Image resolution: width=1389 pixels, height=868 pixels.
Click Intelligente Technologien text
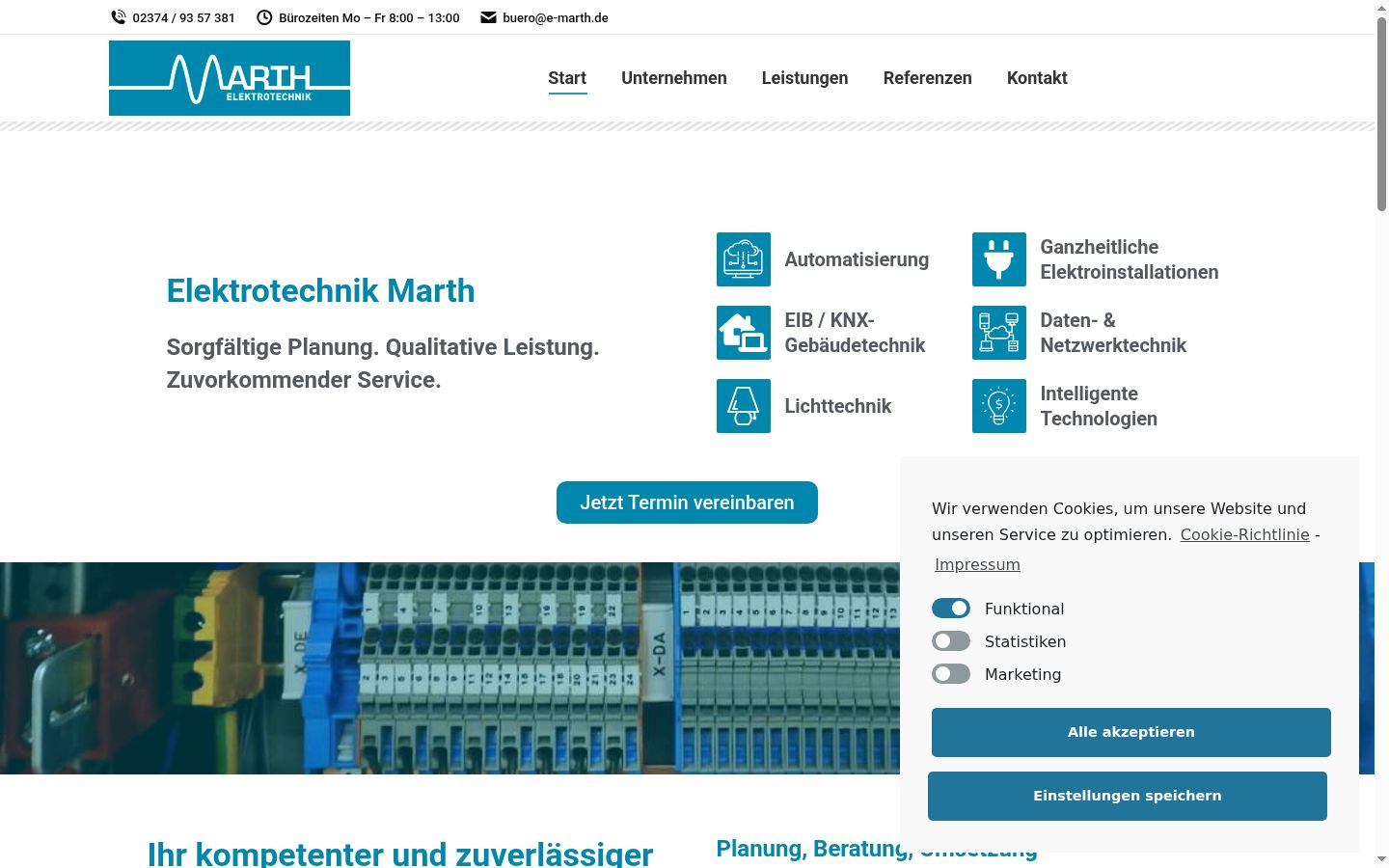1099,406
